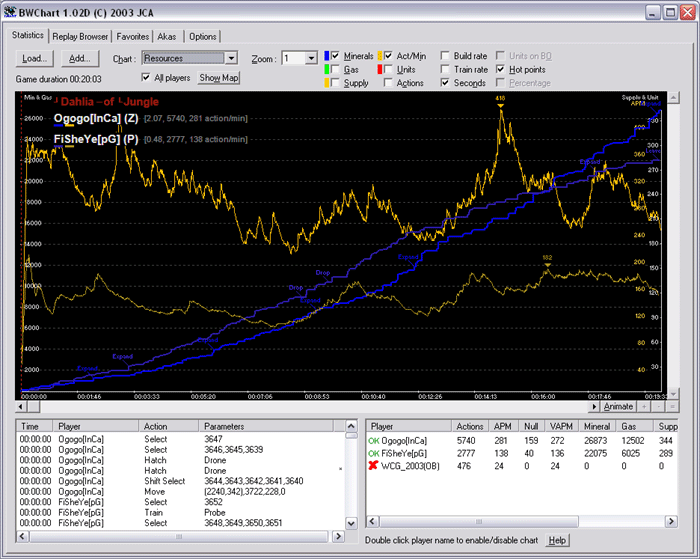Uncheck the Hot points checkbox
Image resolution: width=700 pixels, height=559 pixels.
pyautogui.click(x=500, y=70)
